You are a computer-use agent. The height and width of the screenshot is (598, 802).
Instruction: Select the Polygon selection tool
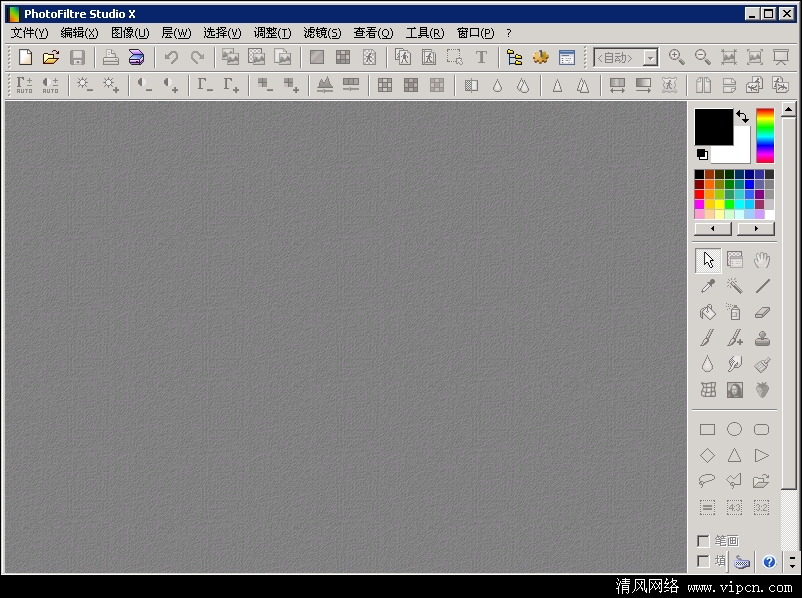pyautogui.click(x=734, y=481)
